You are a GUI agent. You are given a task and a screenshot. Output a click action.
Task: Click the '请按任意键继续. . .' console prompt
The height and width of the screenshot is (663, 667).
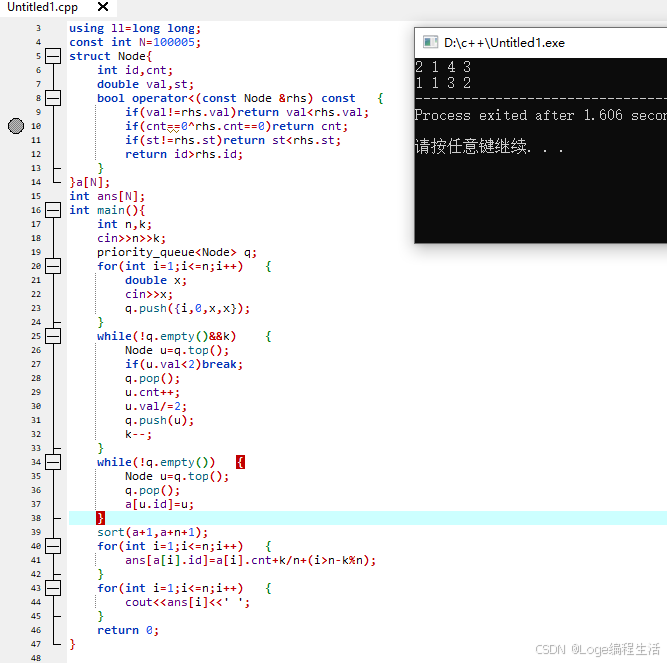pyautogui.click(x=489, y=146)
